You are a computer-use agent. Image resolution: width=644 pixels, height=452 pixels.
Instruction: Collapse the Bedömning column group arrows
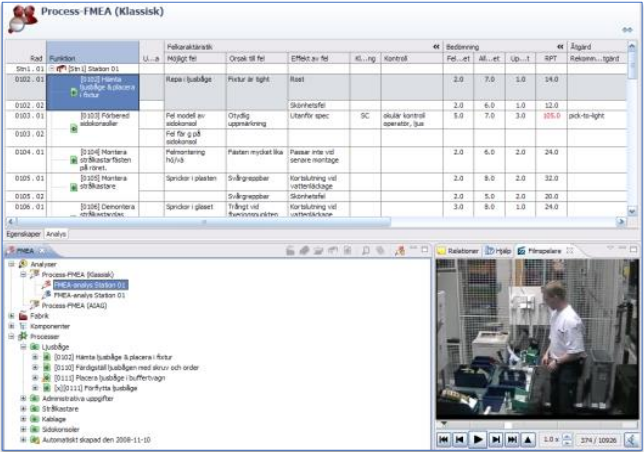[562, 46]
